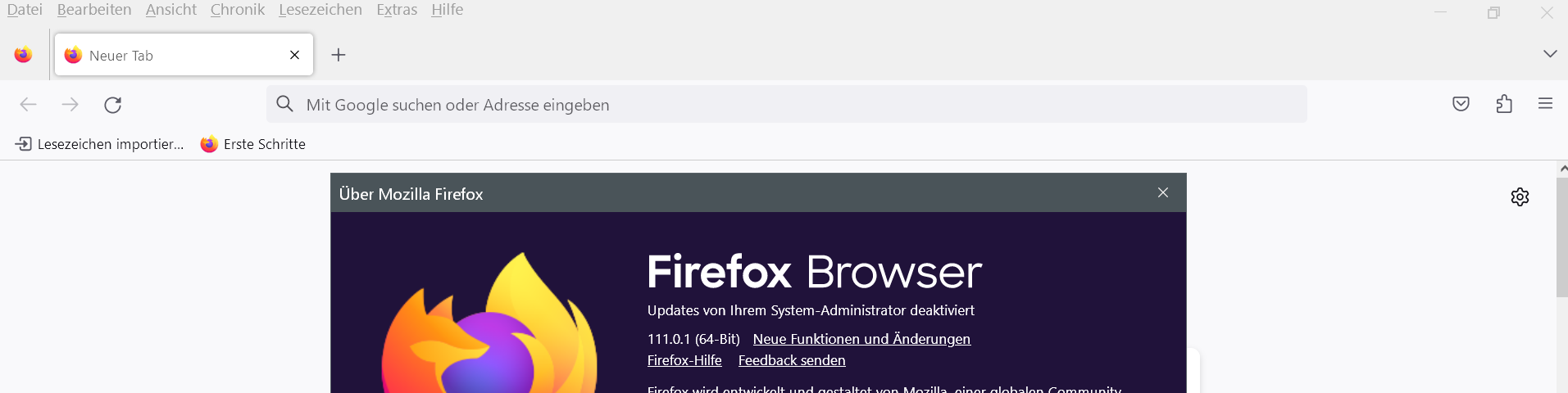Open the hamburger application menu
1568x393 pixels.
coord(1545,104)
